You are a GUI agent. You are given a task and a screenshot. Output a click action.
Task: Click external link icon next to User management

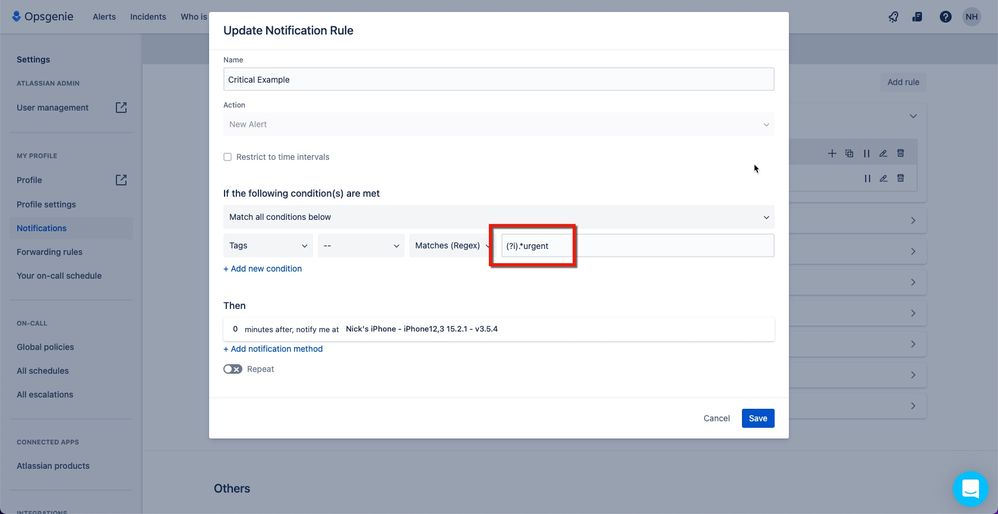tap(121, 108)
